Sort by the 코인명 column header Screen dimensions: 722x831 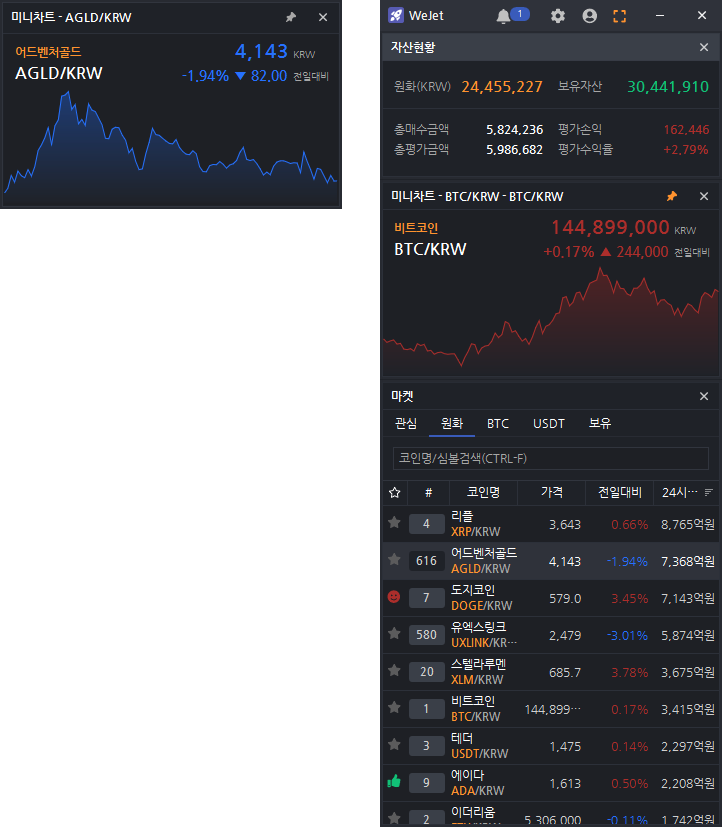[x=483, y=493]
